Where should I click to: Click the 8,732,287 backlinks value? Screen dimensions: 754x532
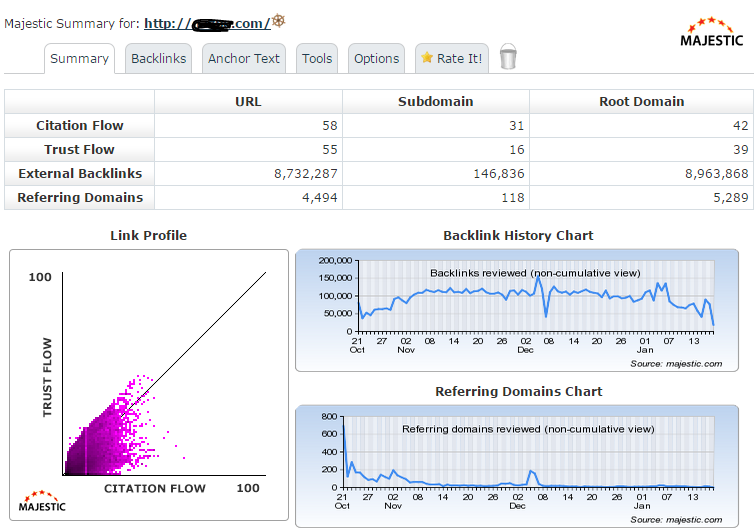tap(306, 174)
